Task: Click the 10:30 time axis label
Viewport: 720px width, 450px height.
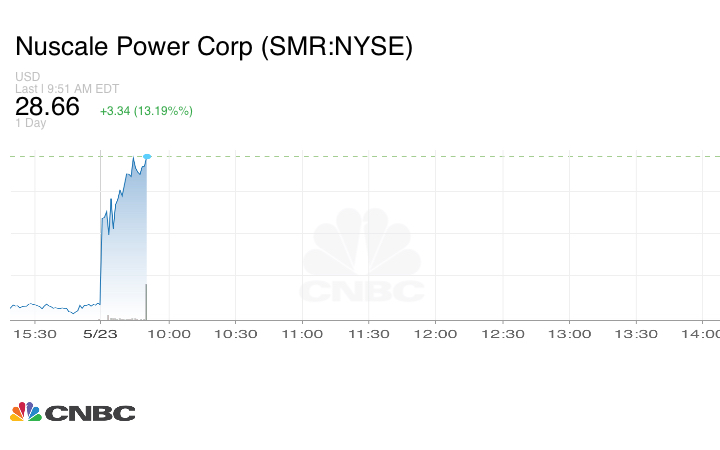Action: pyautogui.click(x=236, y=335)
